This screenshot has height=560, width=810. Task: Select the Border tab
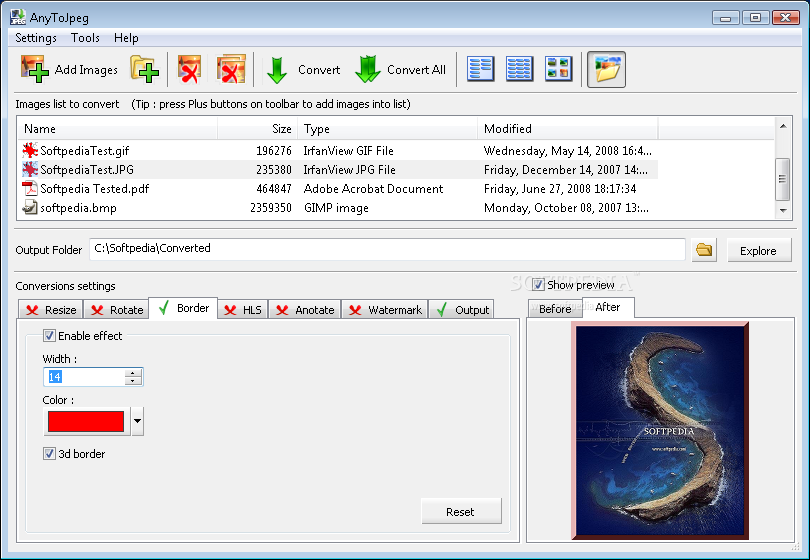pos(183,308)
